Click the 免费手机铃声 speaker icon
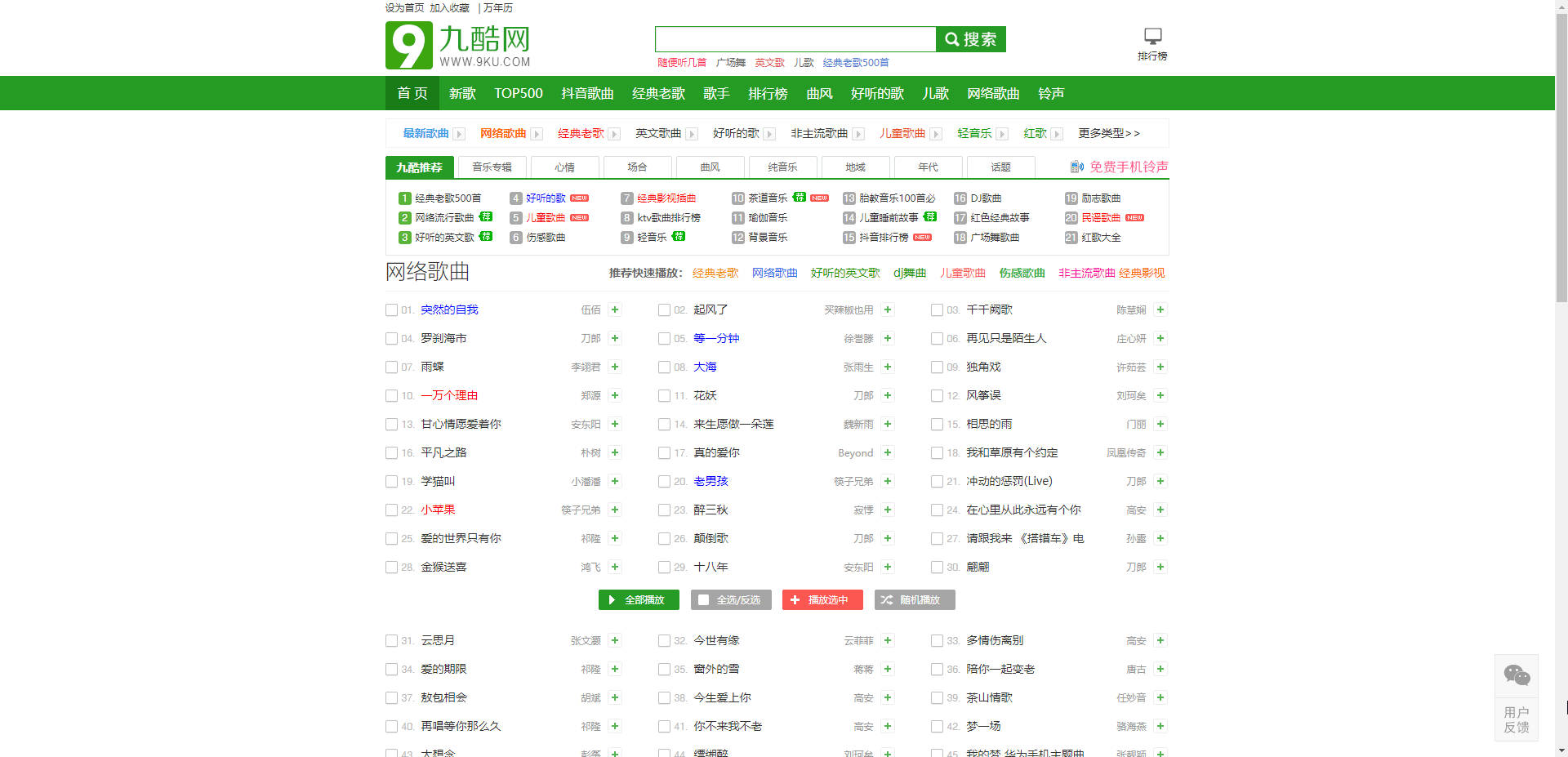 pos(1077,167)
